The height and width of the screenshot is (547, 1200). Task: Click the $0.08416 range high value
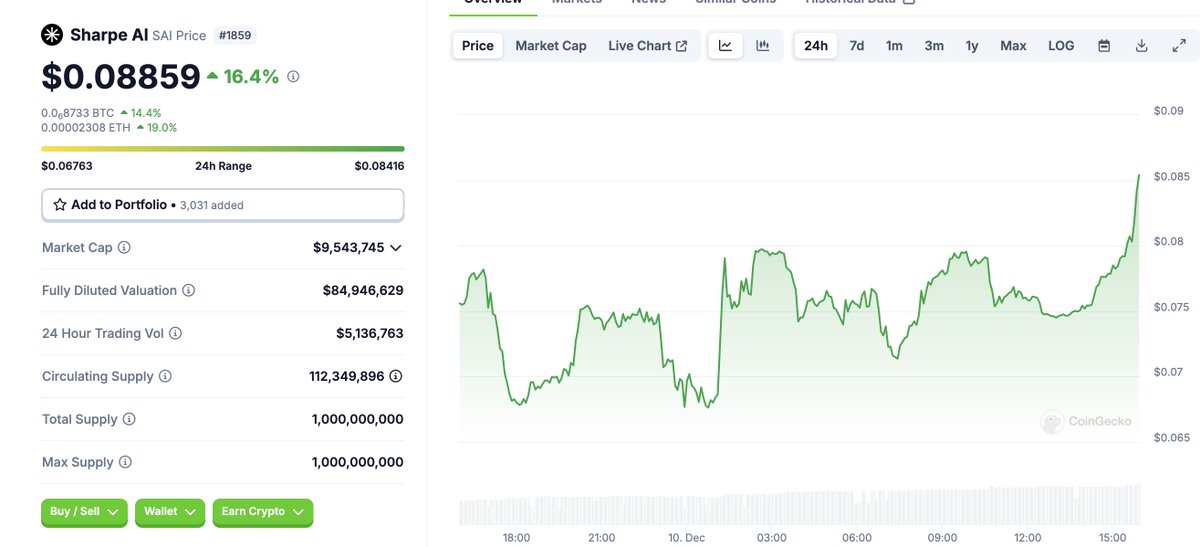pos(379,166)
